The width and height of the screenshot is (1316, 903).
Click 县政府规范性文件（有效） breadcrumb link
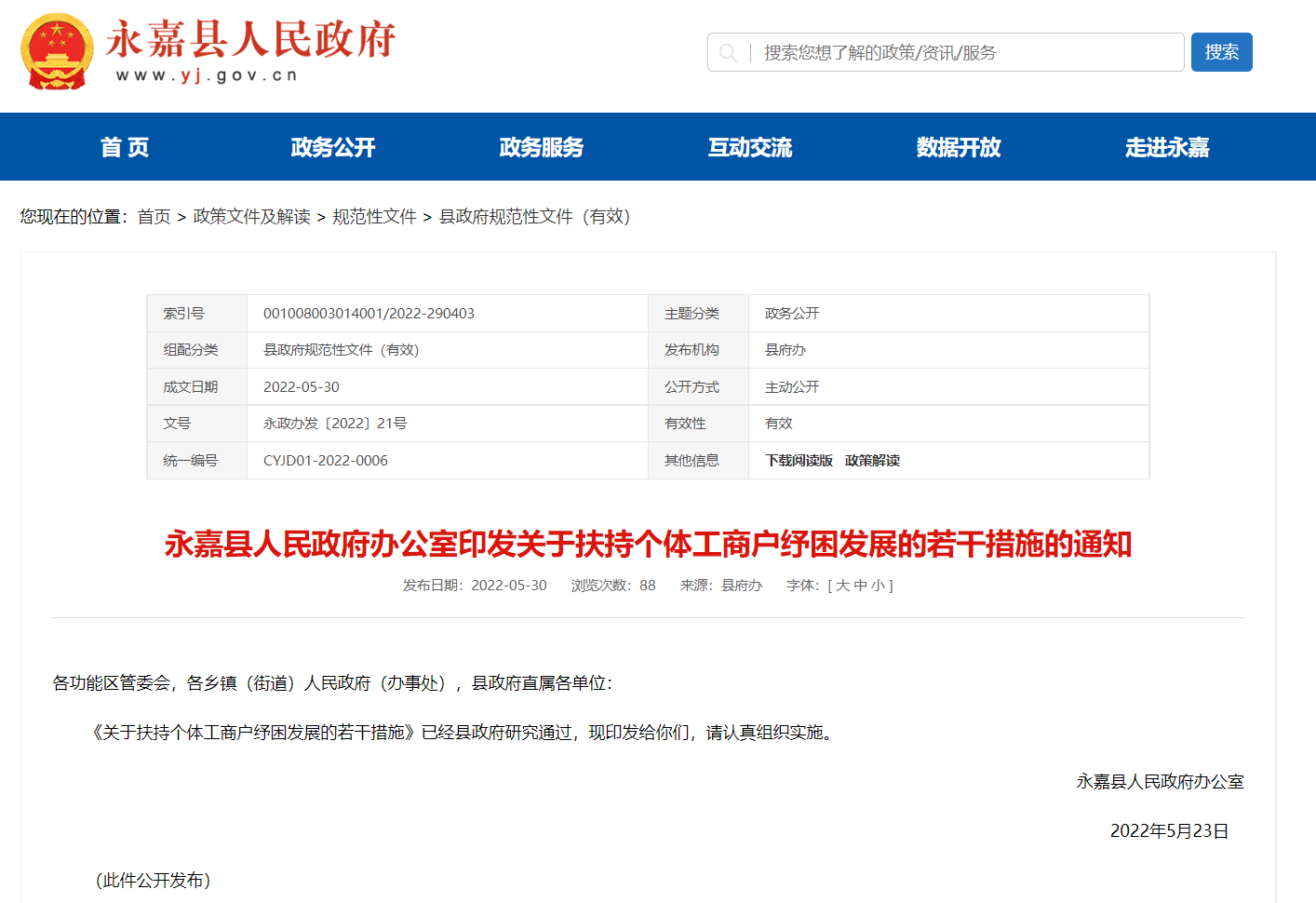tap(535, 217)
